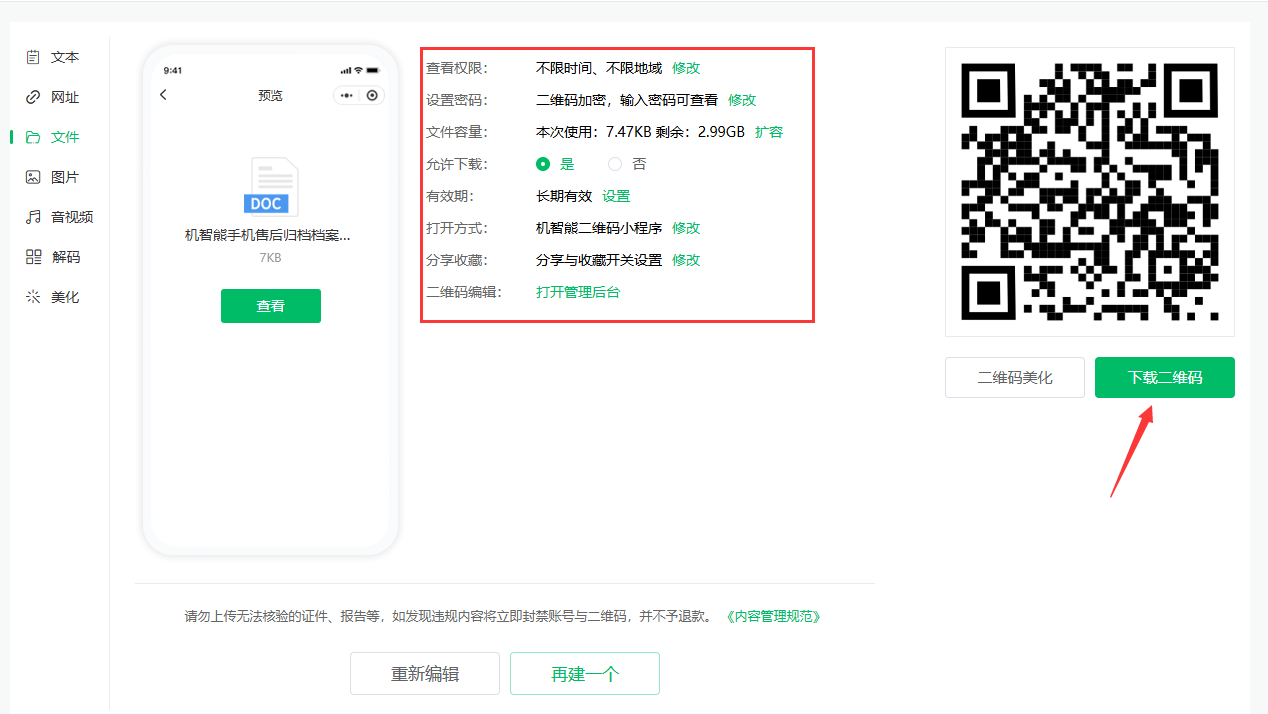1268x714 pixels.
Task: Select 是 to allow download
Action: (x=543, y=164)
